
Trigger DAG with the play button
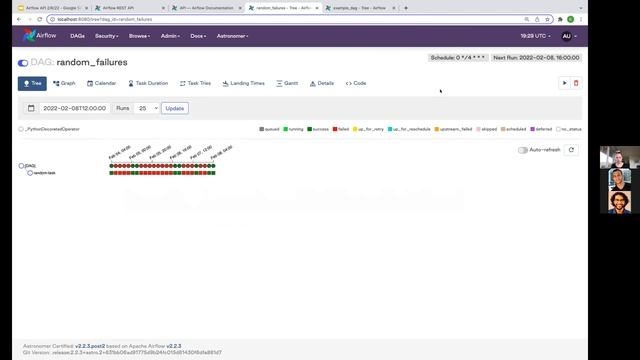(x=564, y=83)
